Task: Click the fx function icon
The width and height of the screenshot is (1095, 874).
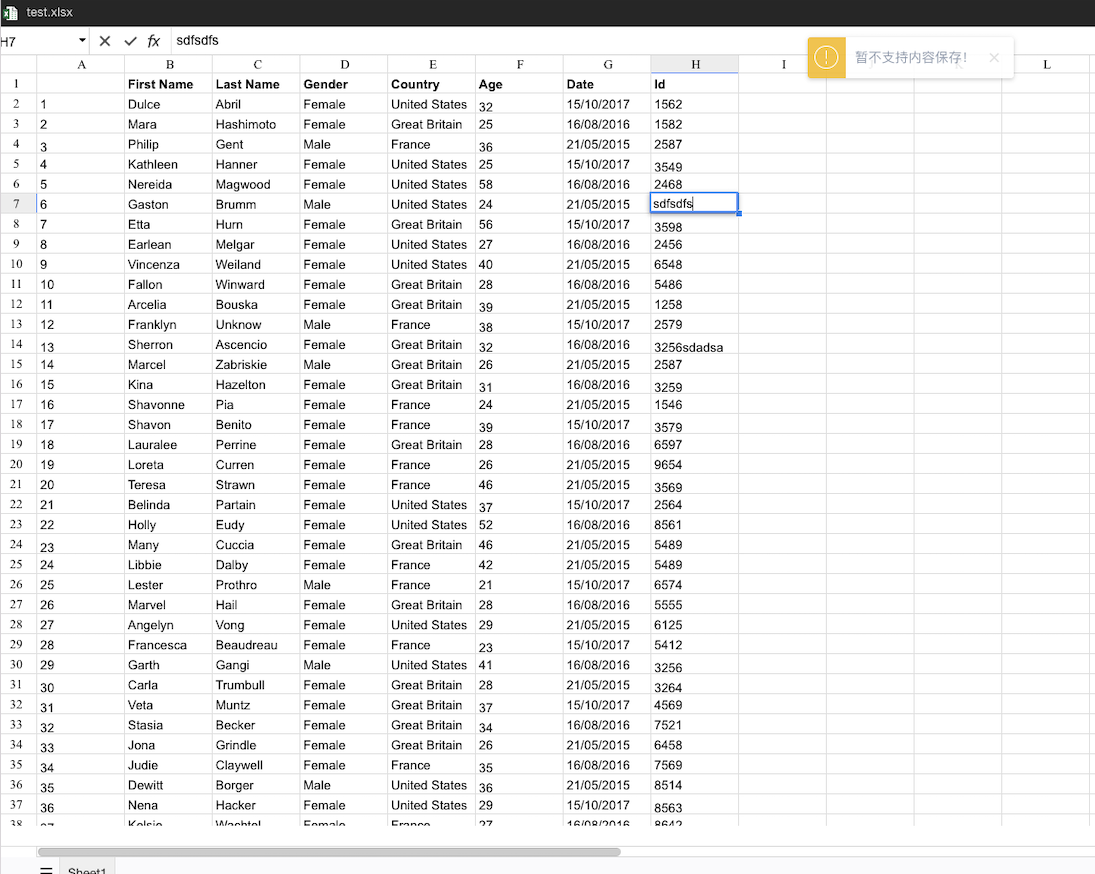Action: coord(153,40)
